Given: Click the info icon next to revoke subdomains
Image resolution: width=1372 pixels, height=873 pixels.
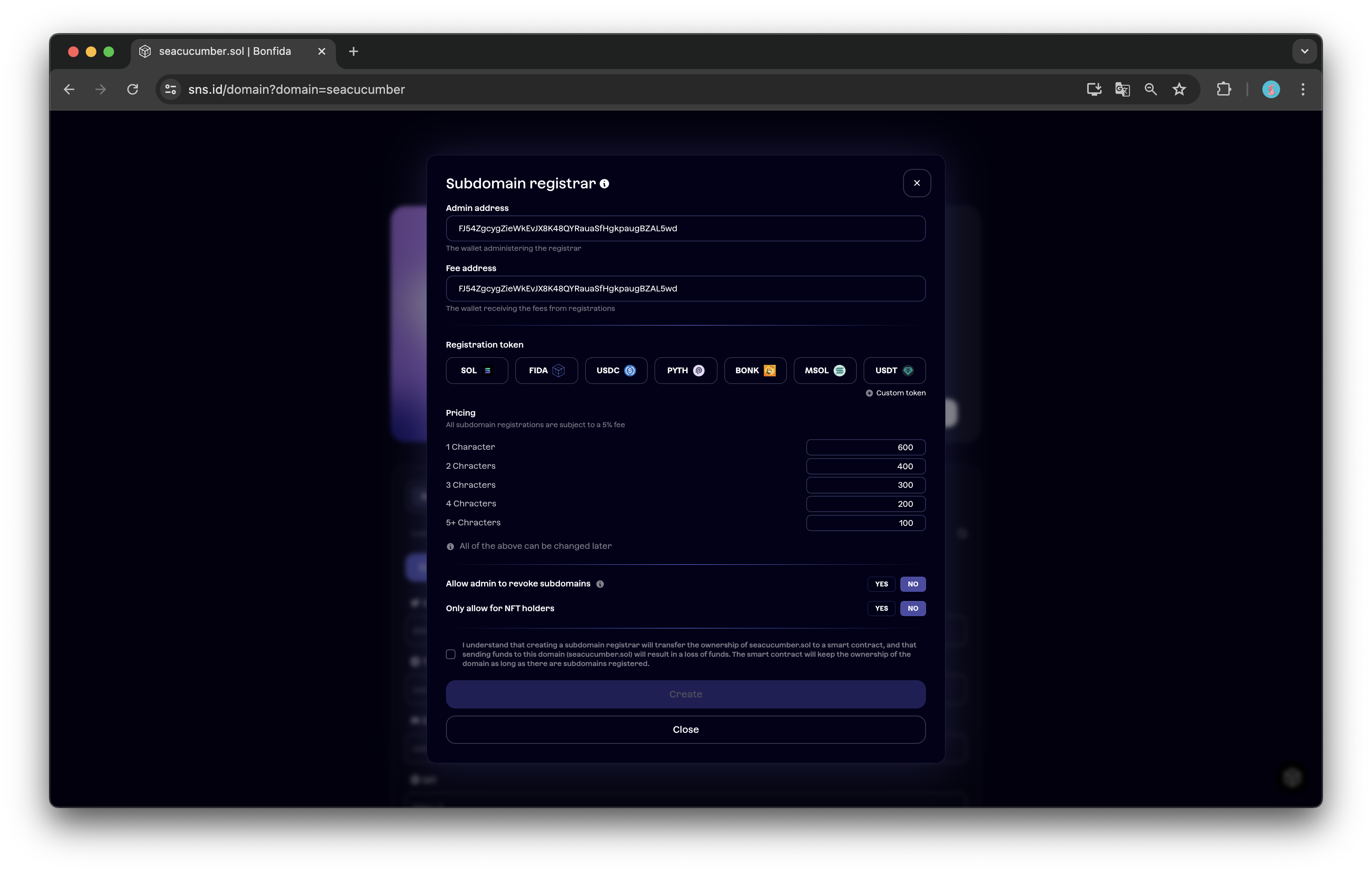Looking at the screenshot, I should point(599,584).
